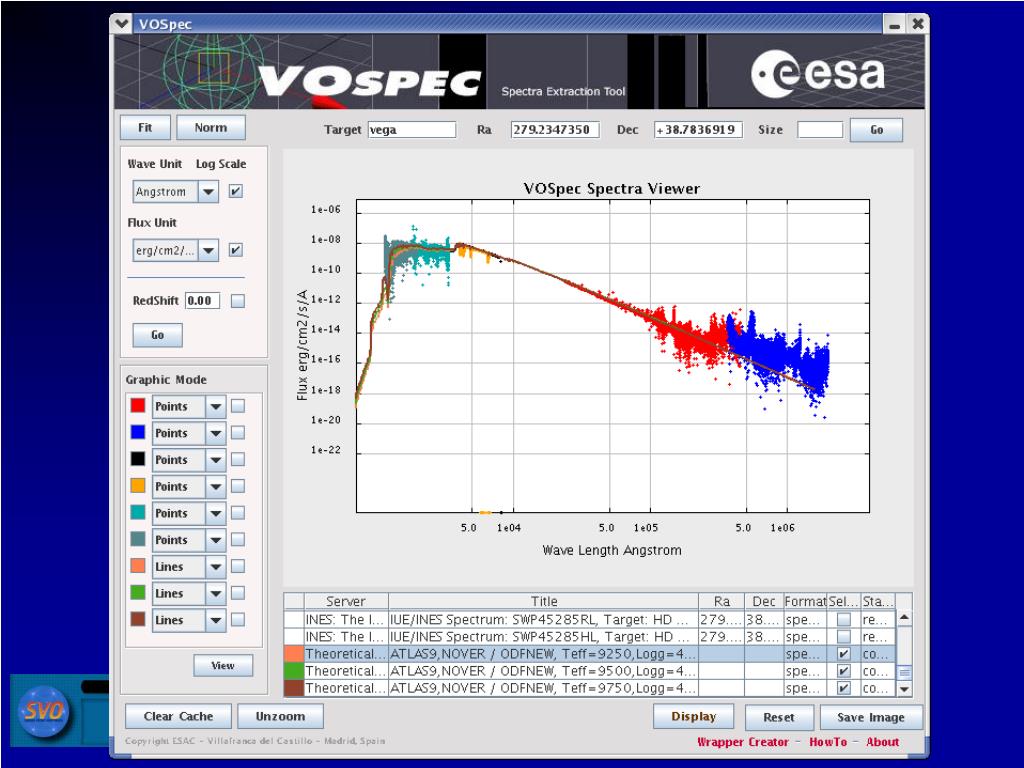Click the Ra coordinate field
Image resolution: width=1024 pixels, height=768 pixels.
click(555, 129)
